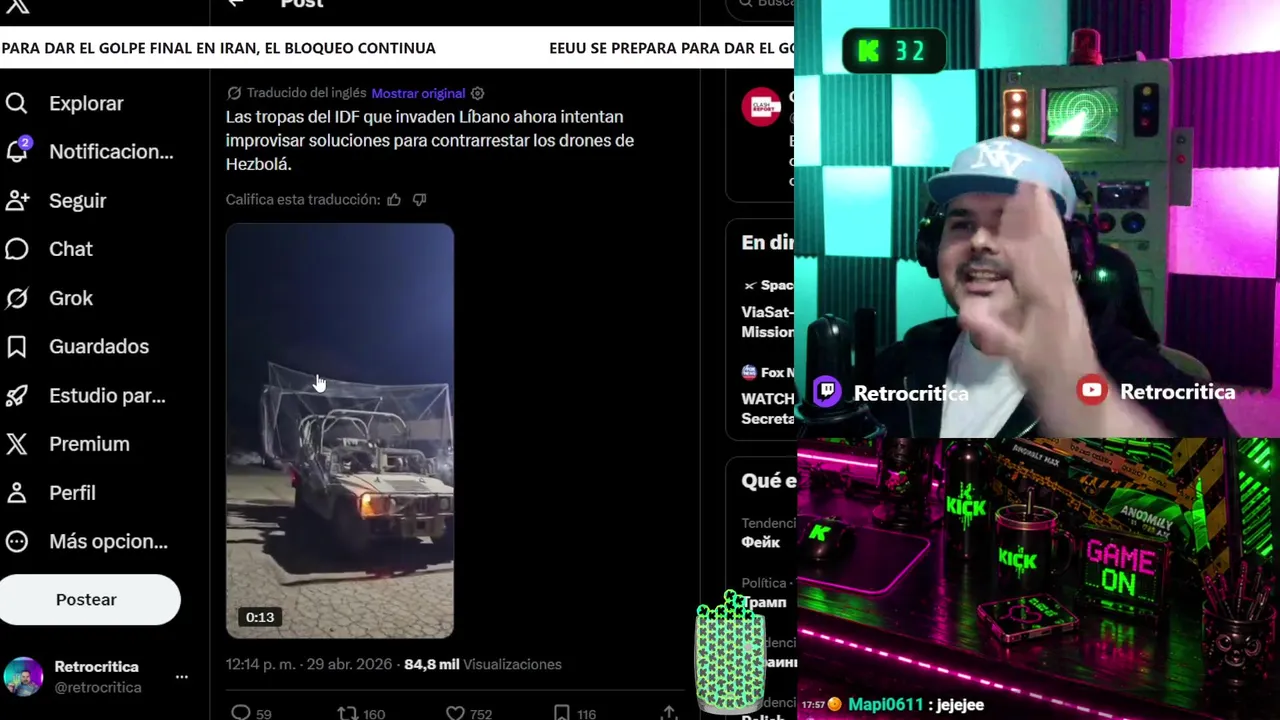
Task: Open Grok in the sidebar
Action: tap(70, 298)
